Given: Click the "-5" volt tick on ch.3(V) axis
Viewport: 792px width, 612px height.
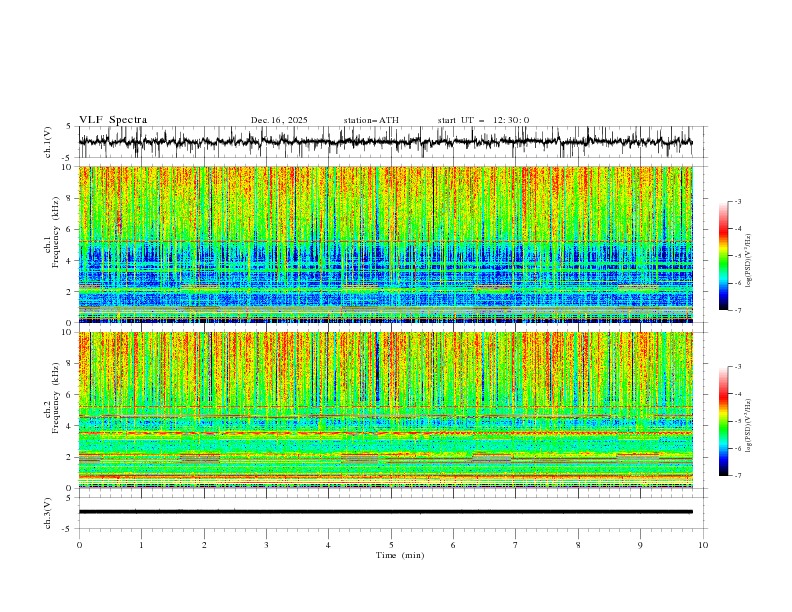Looking at the screenshot, I should pyautogui.click(x=67, y=529).
